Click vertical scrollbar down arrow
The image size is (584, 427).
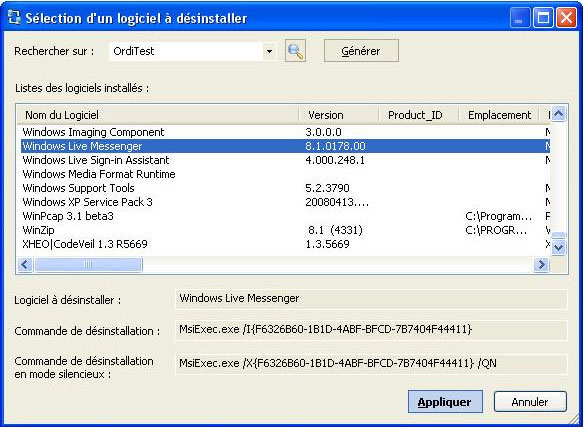coord(559,247)
